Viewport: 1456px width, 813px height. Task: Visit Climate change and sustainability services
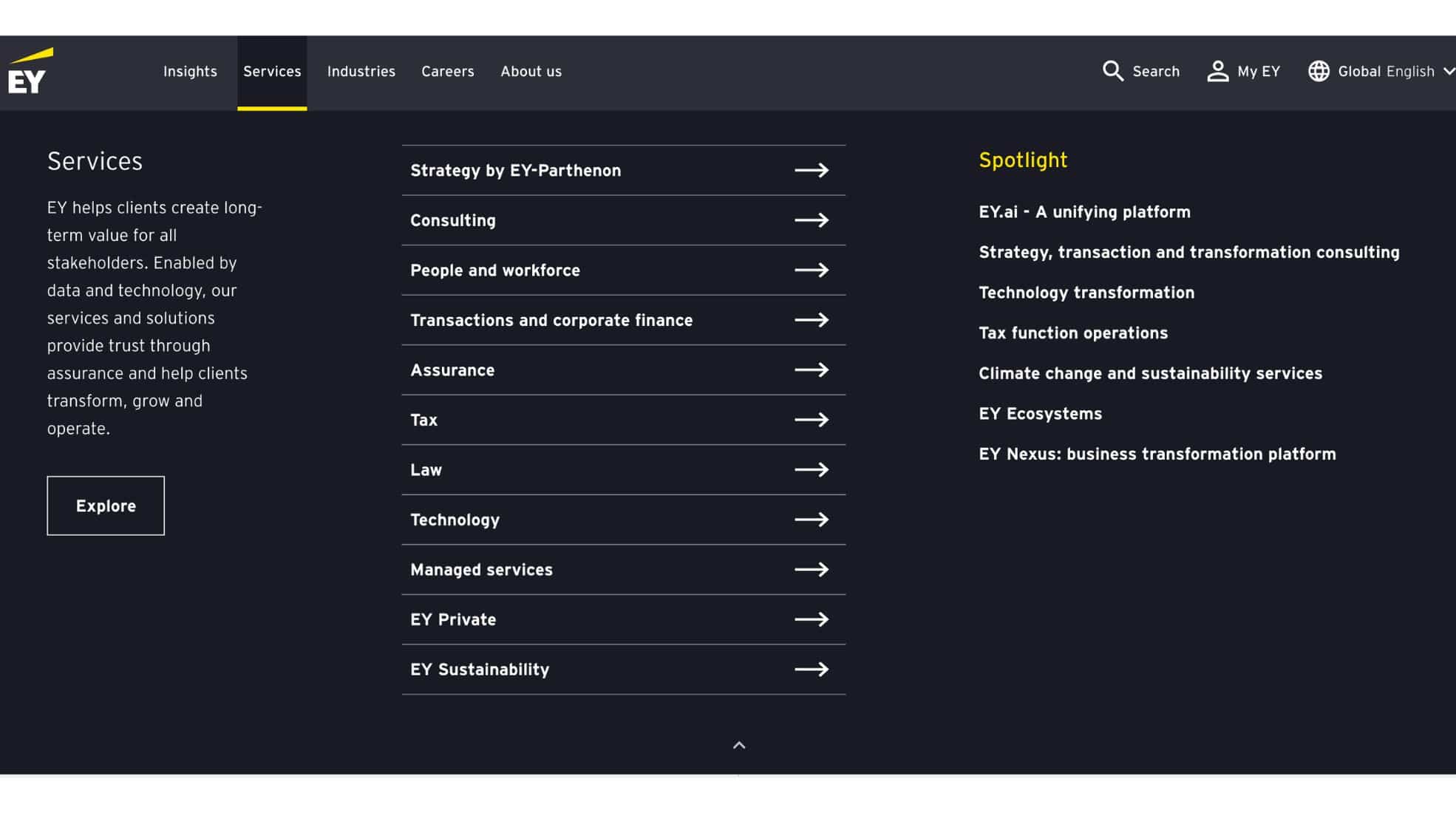(x=1150, y=373)
